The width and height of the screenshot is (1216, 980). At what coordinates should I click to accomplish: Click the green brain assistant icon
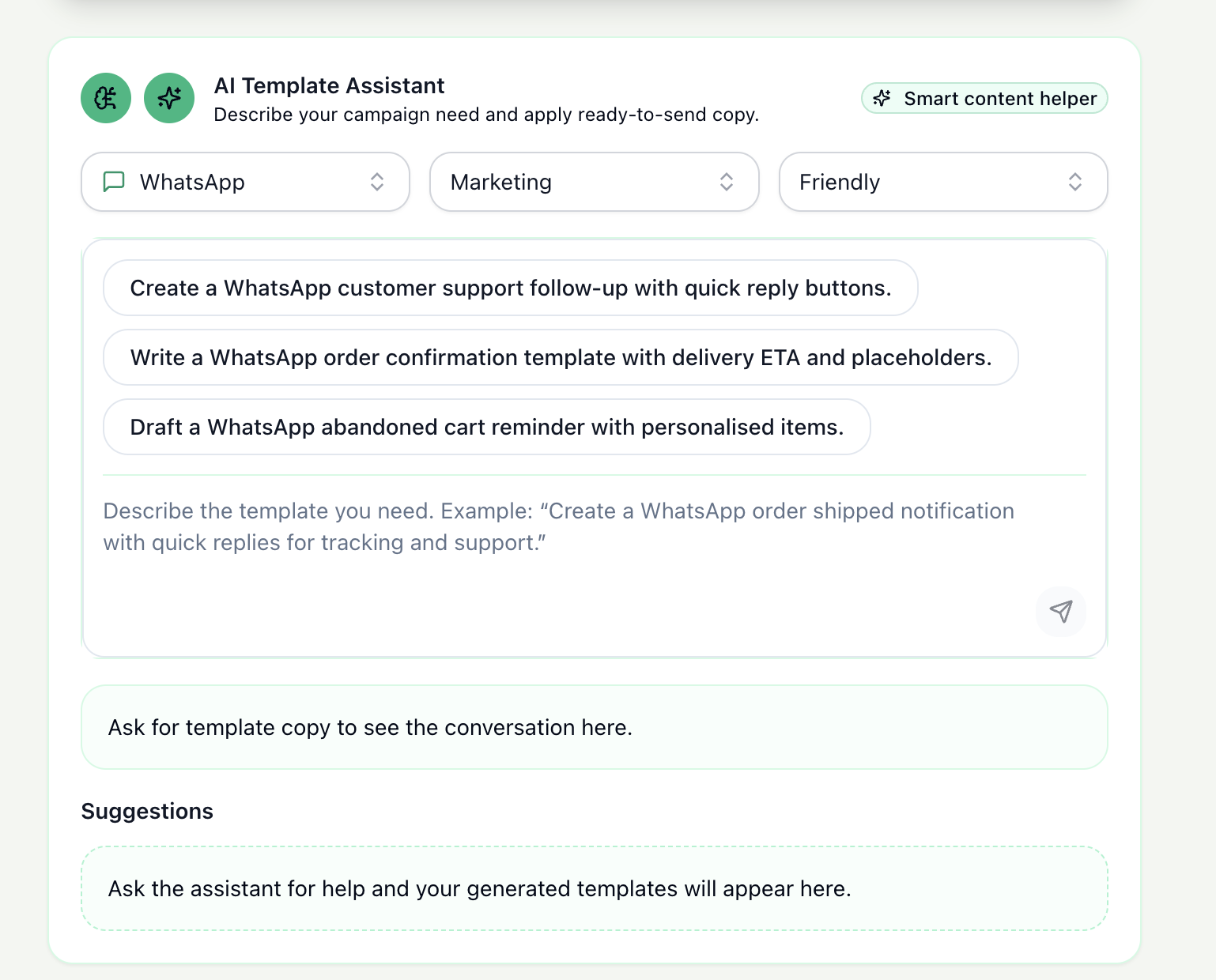click(105, 98)
